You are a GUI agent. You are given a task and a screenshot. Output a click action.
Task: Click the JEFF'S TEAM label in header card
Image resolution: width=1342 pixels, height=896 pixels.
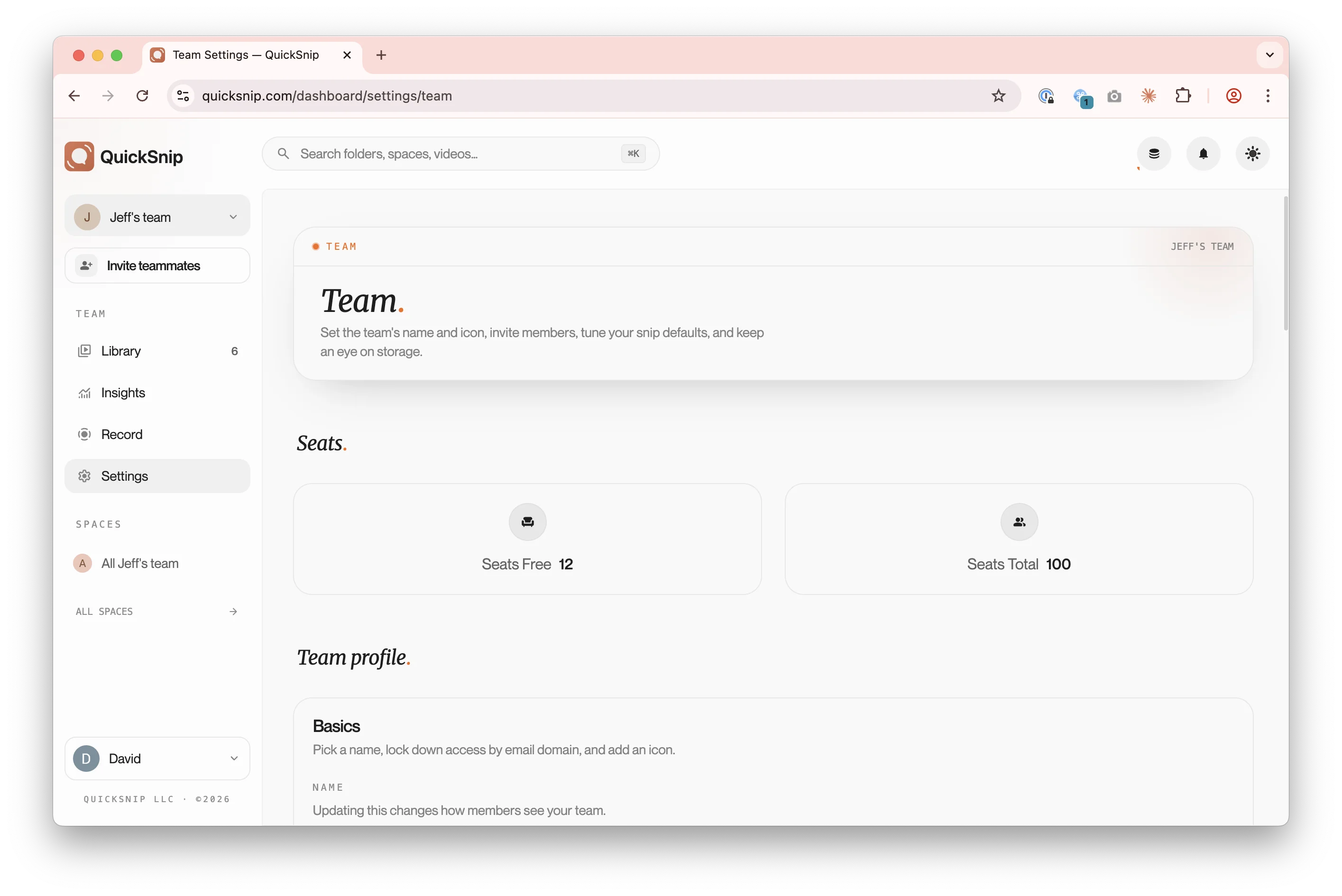coord(1202,247)
